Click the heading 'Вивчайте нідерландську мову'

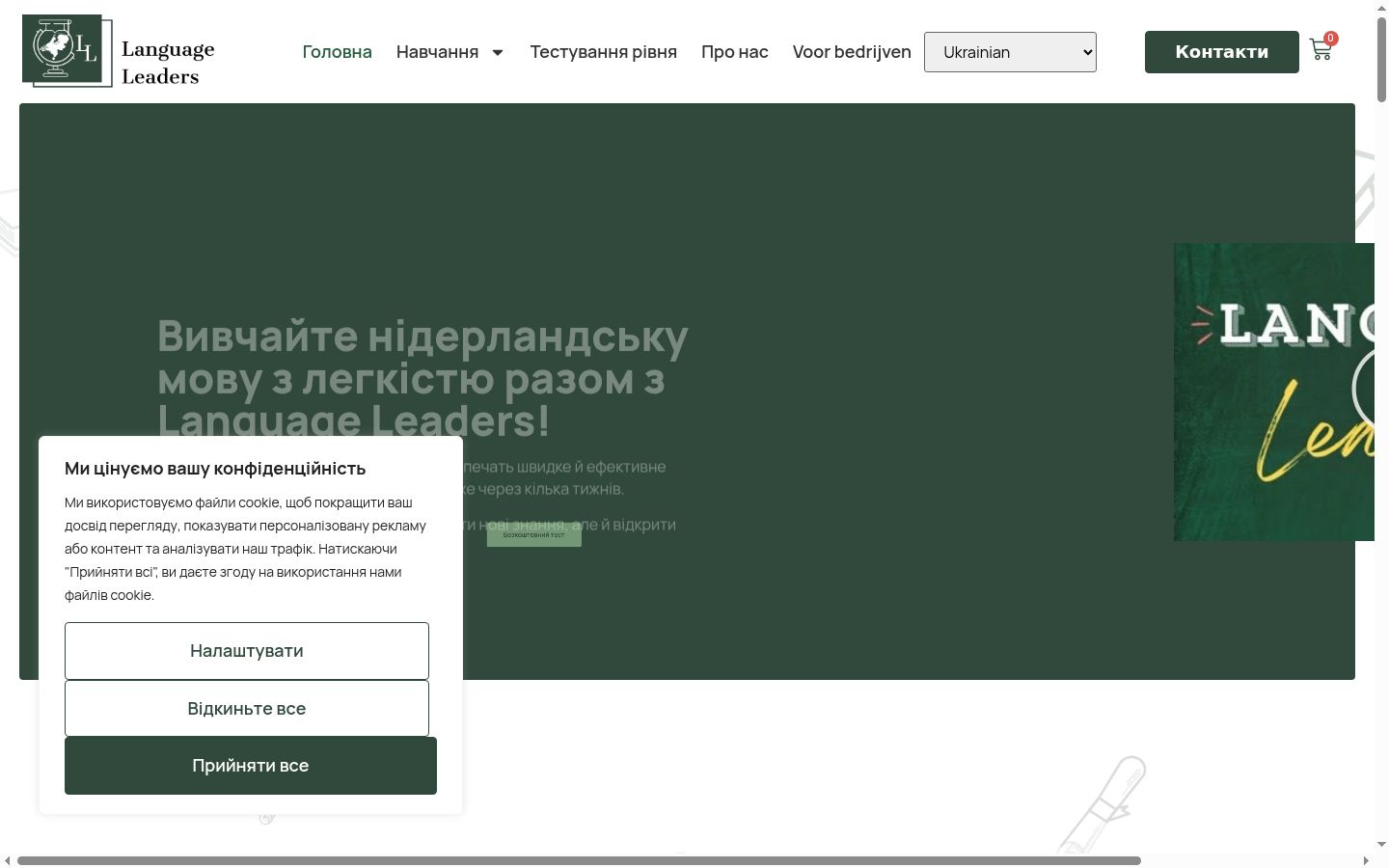pyautogui.click(x=422, y=378)
